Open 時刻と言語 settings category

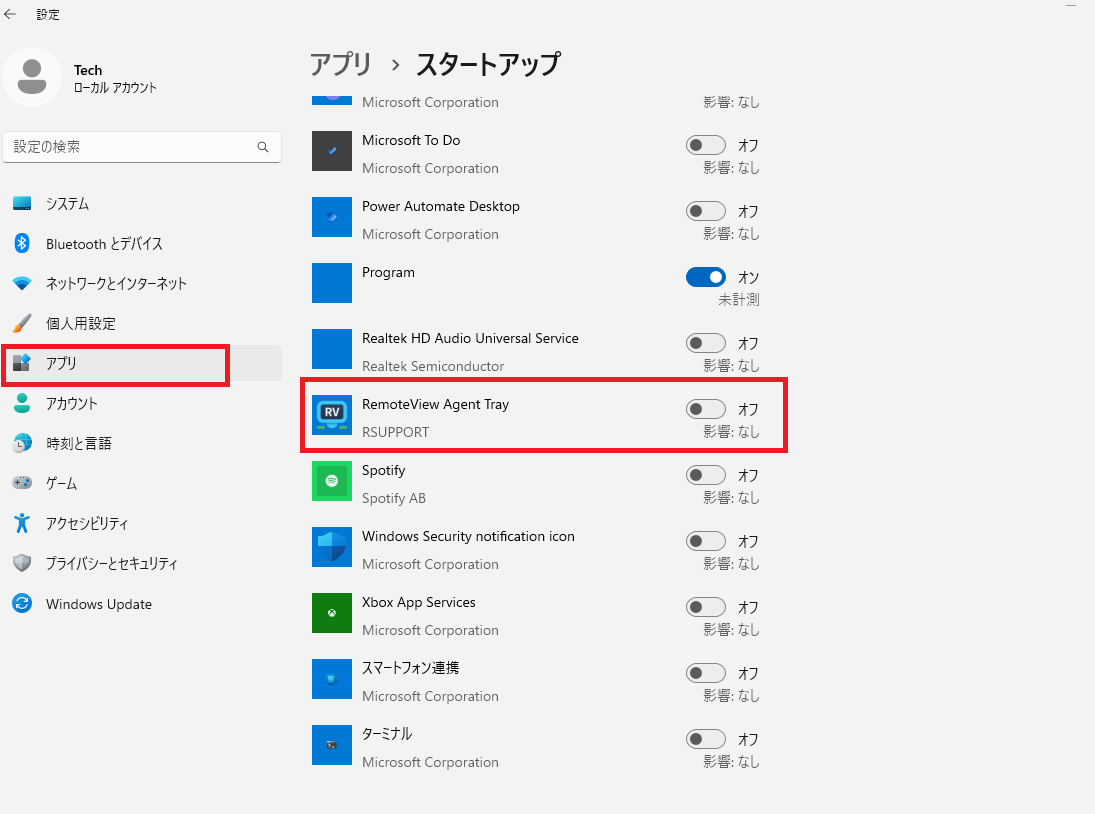click(x=142, y=443)
